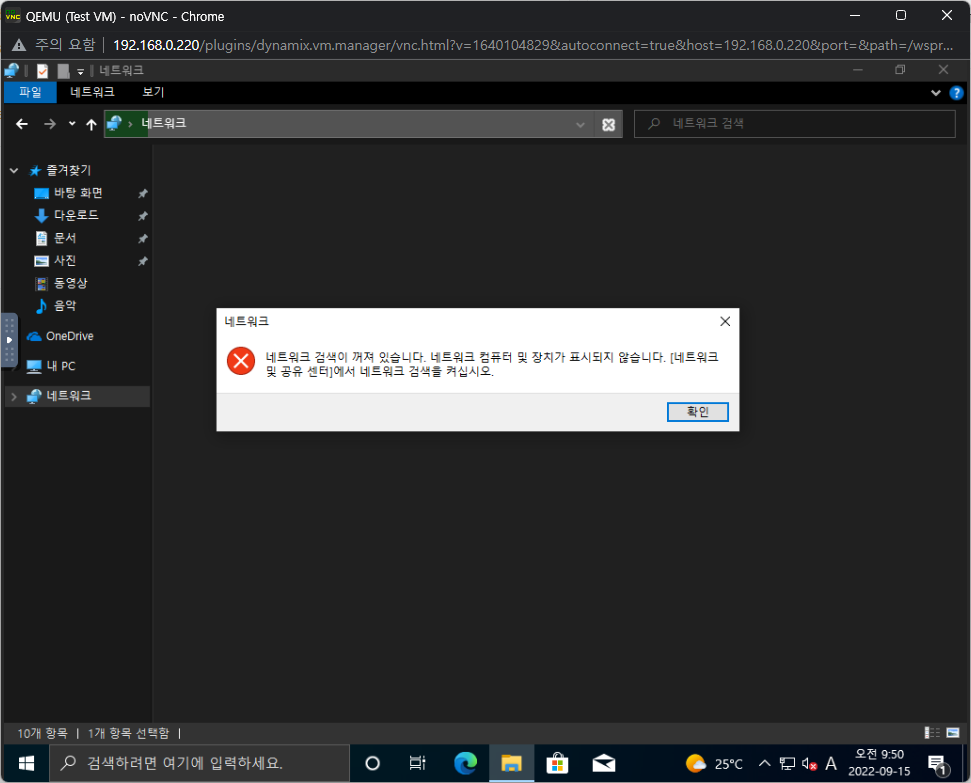Open 다운로드 in the sidebar
Image resolution: width=971 pixels, height=783 pixels.
(76, 216)
